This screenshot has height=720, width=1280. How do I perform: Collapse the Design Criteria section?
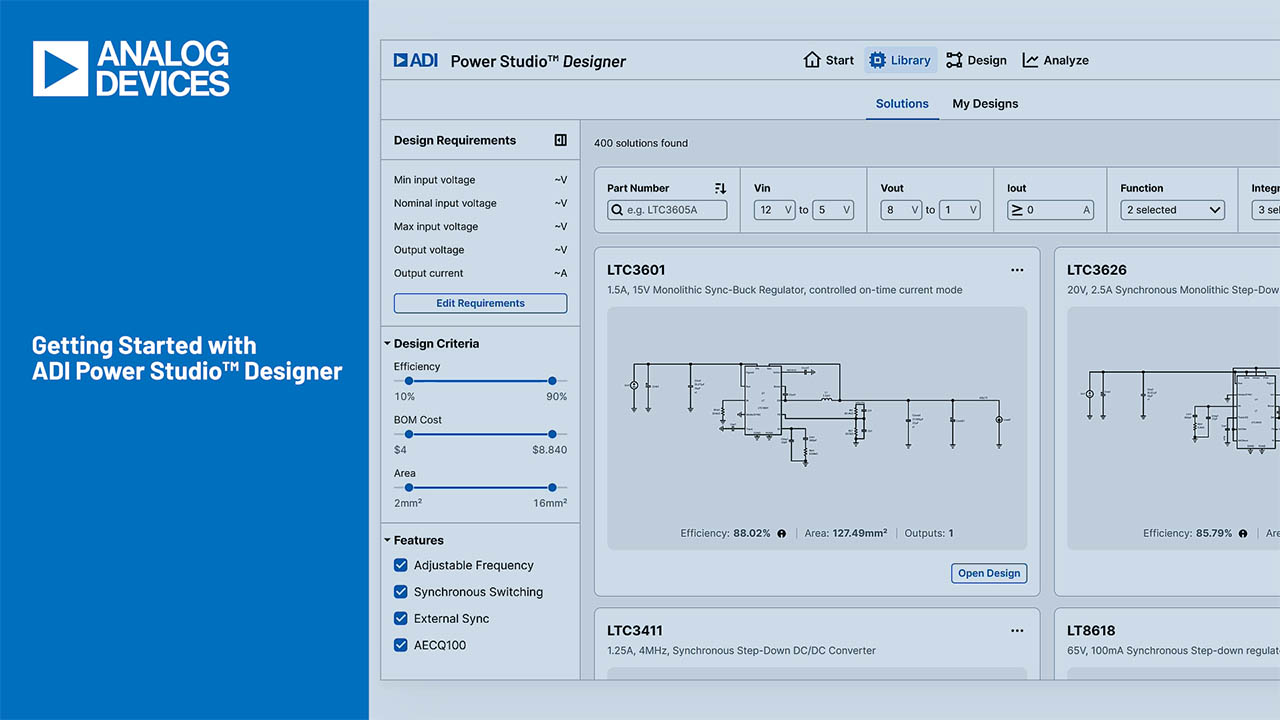pyautogui.click(x=387, y=343)
